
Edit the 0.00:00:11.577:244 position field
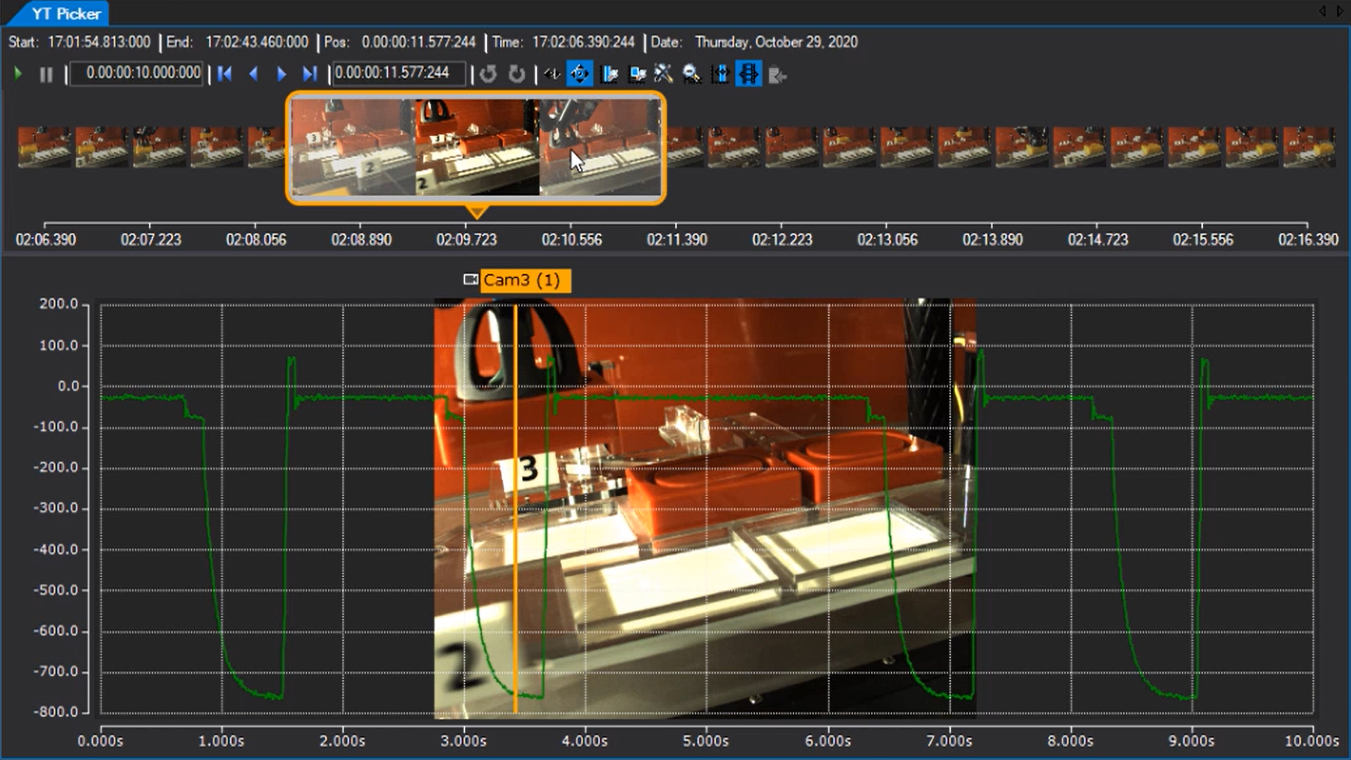(x=399, y=73)
